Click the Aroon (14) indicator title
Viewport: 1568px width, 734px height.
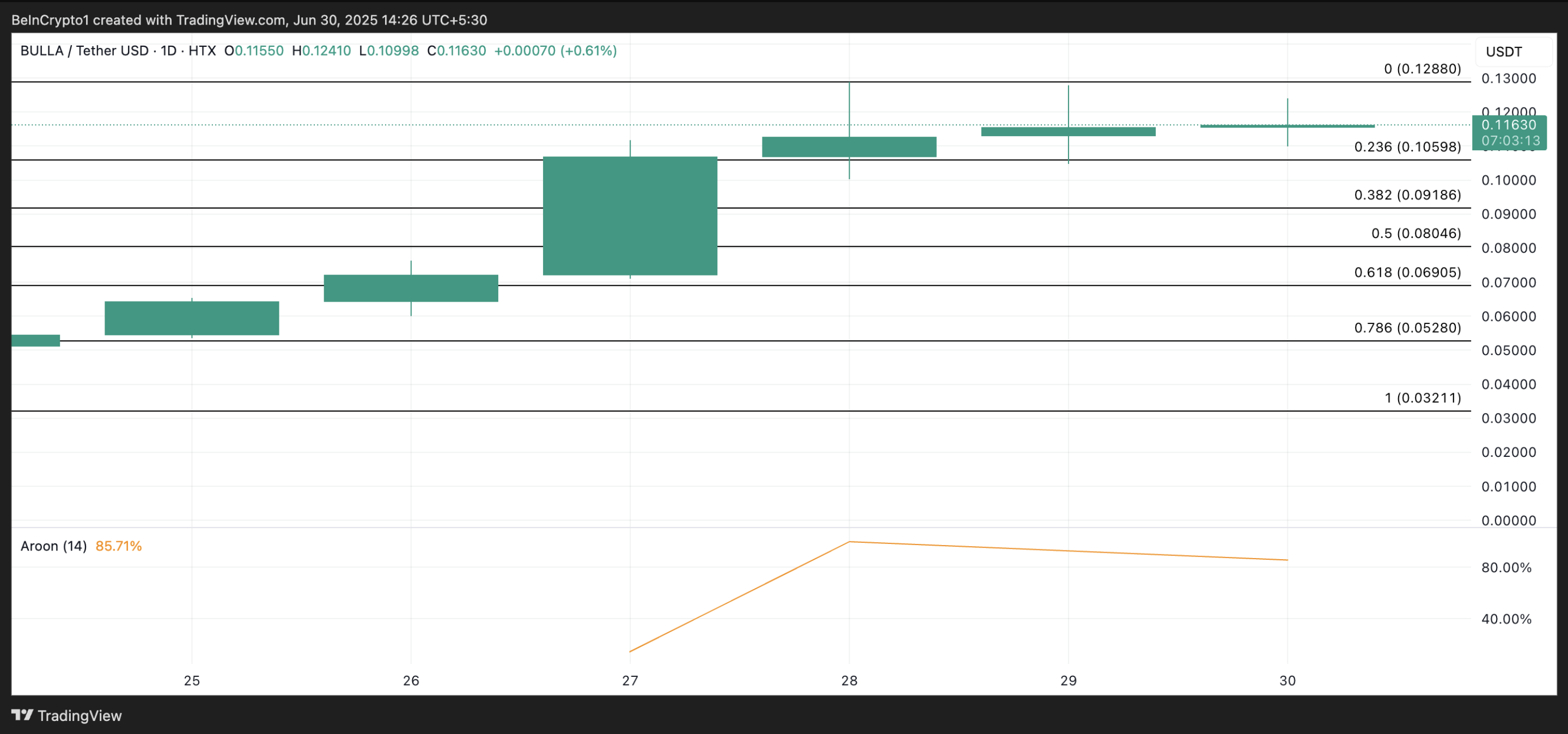[x=53, y=546]
